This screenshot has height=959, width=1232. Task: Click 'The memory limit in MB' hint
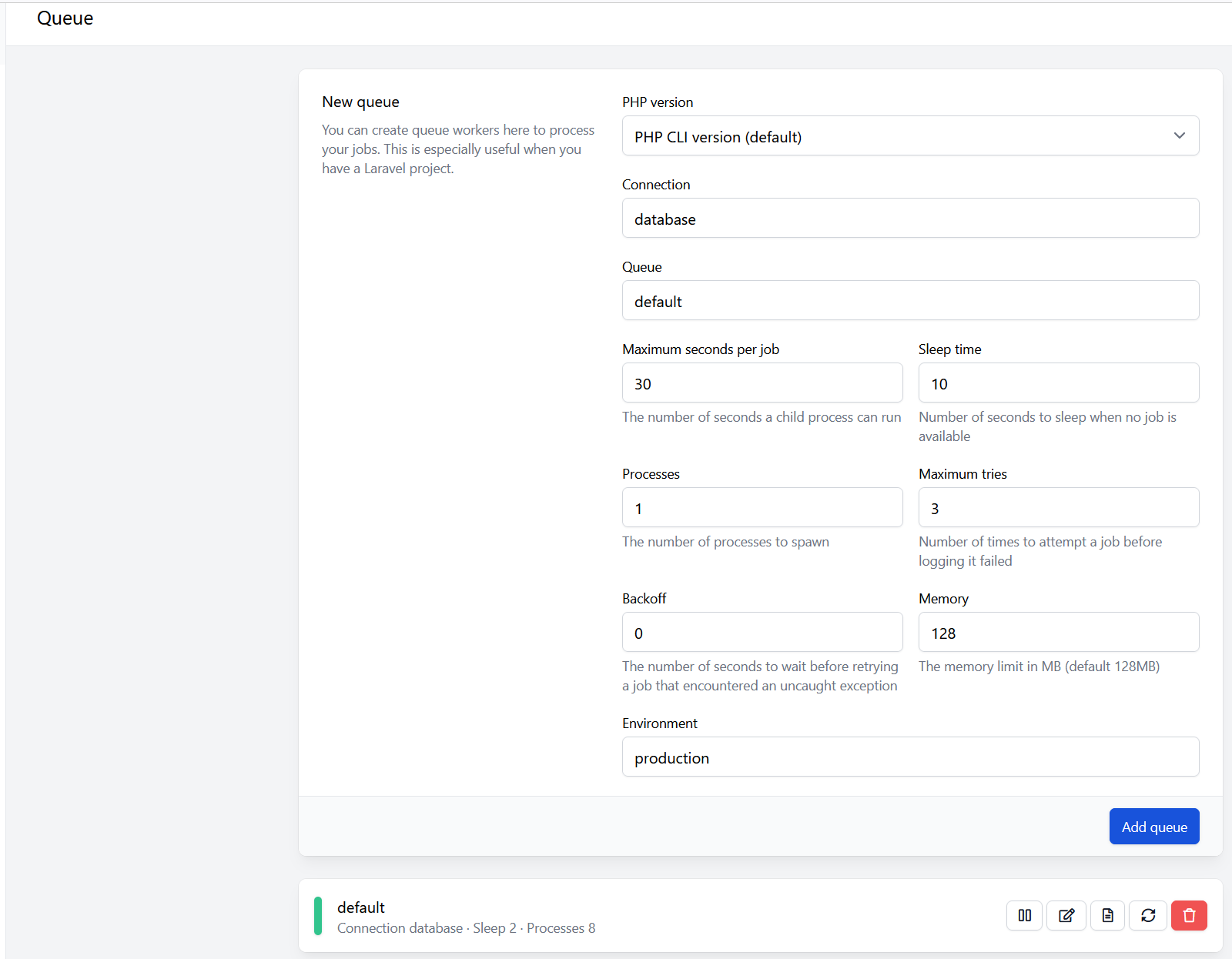(1039, 667)
